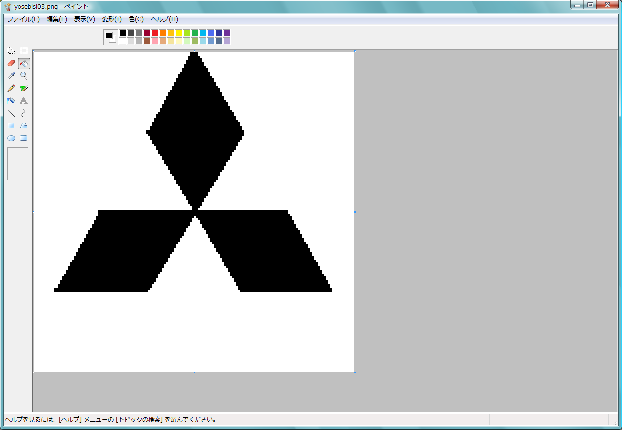
Task: Open the 変形 (Image) menu
Action: click(x=111, y=19)
